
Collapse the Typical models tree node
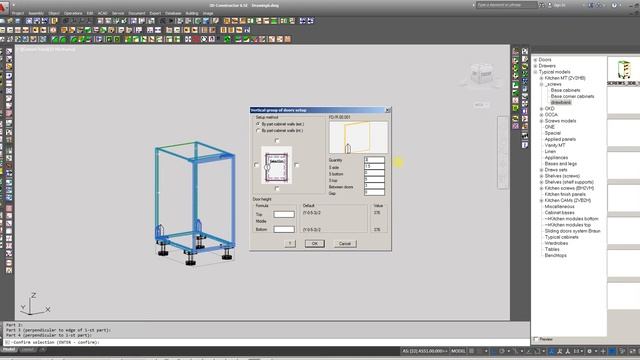click(x=536, y=72)
